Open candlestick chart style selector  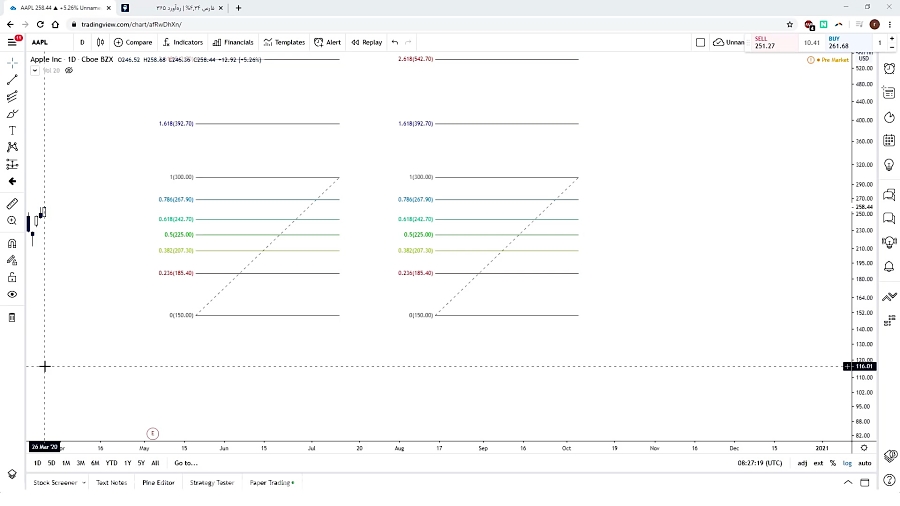tap(100, 42)
